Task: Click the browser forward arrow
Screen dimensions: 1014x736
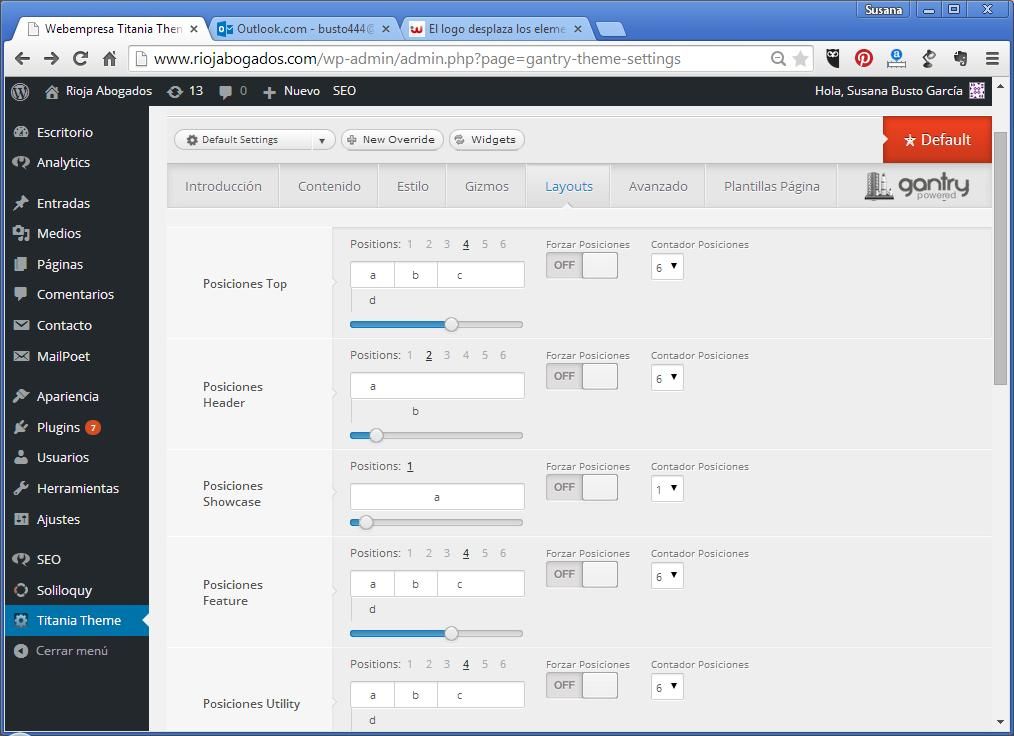Action: [x=51, y=59]
